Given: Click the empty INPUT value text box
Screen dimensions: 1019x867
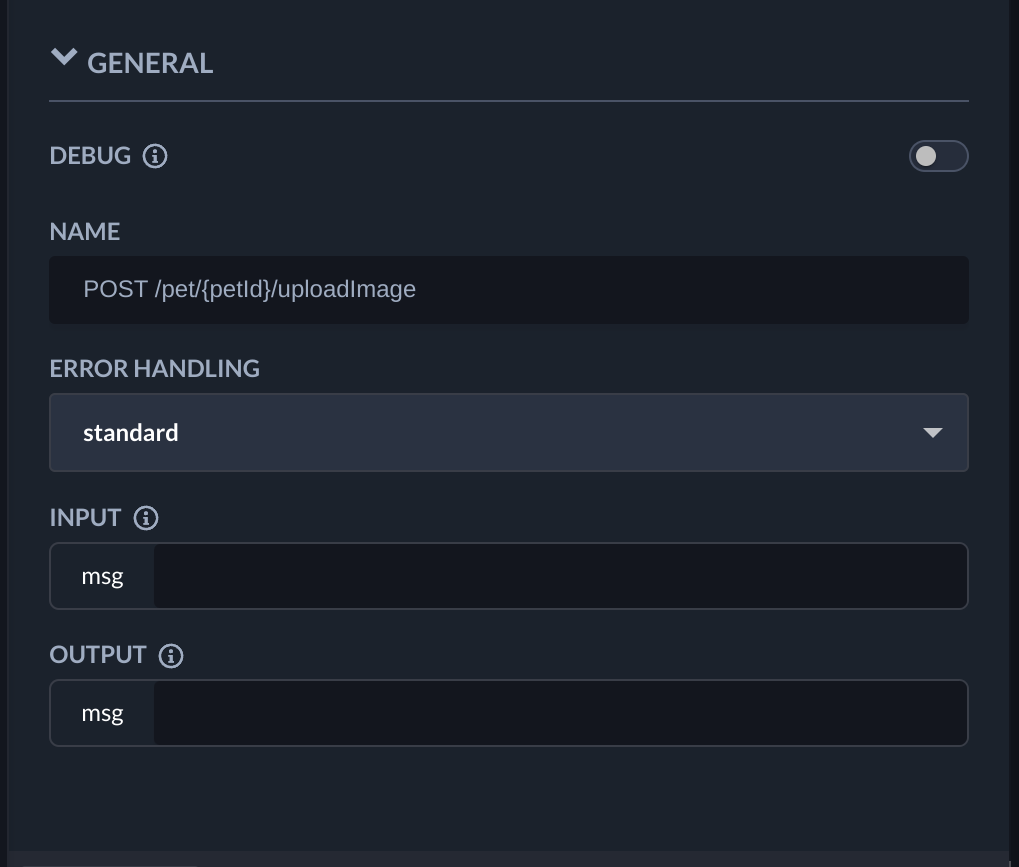Looking at the screenshot, I should [560, 576].
